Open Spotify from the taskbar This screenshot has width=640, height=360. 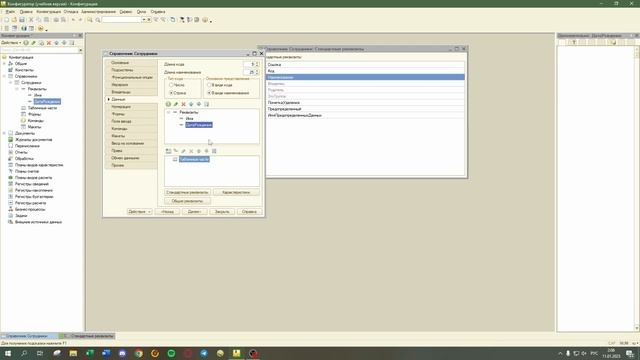click(171, 353)
